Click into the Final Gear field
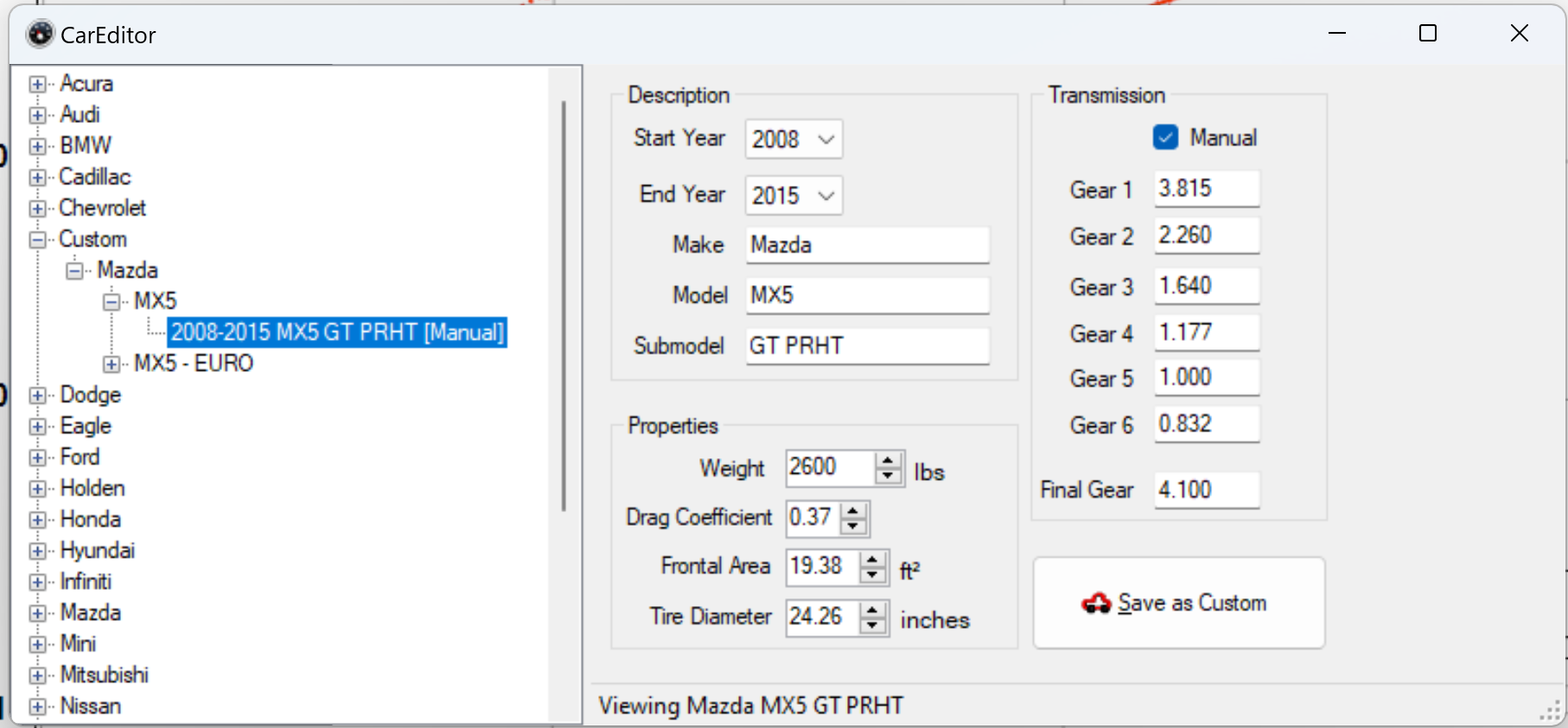 point(1207,489)
